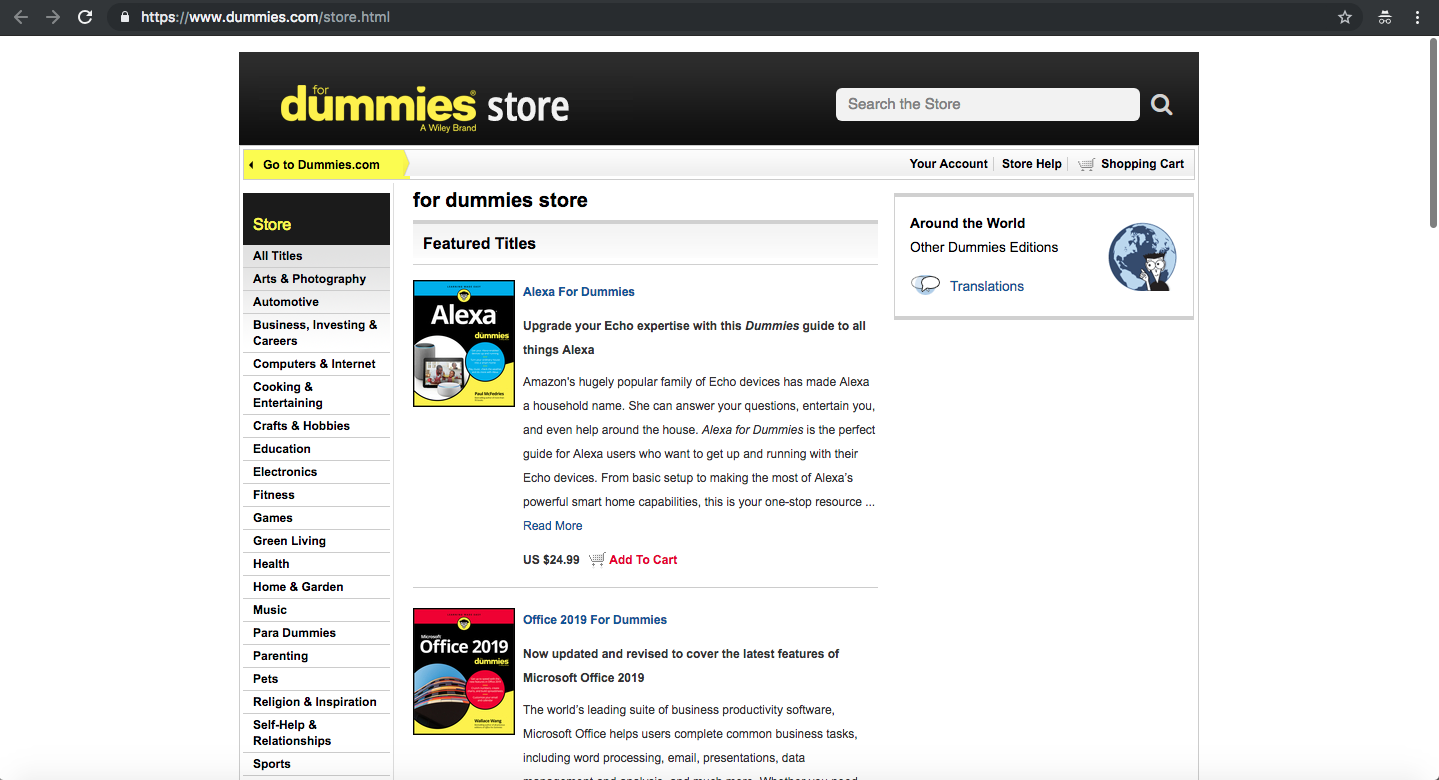Click the For Dummies store logo
The image size is (1439, 780).
pyautogui.click(x=425, y=107)
